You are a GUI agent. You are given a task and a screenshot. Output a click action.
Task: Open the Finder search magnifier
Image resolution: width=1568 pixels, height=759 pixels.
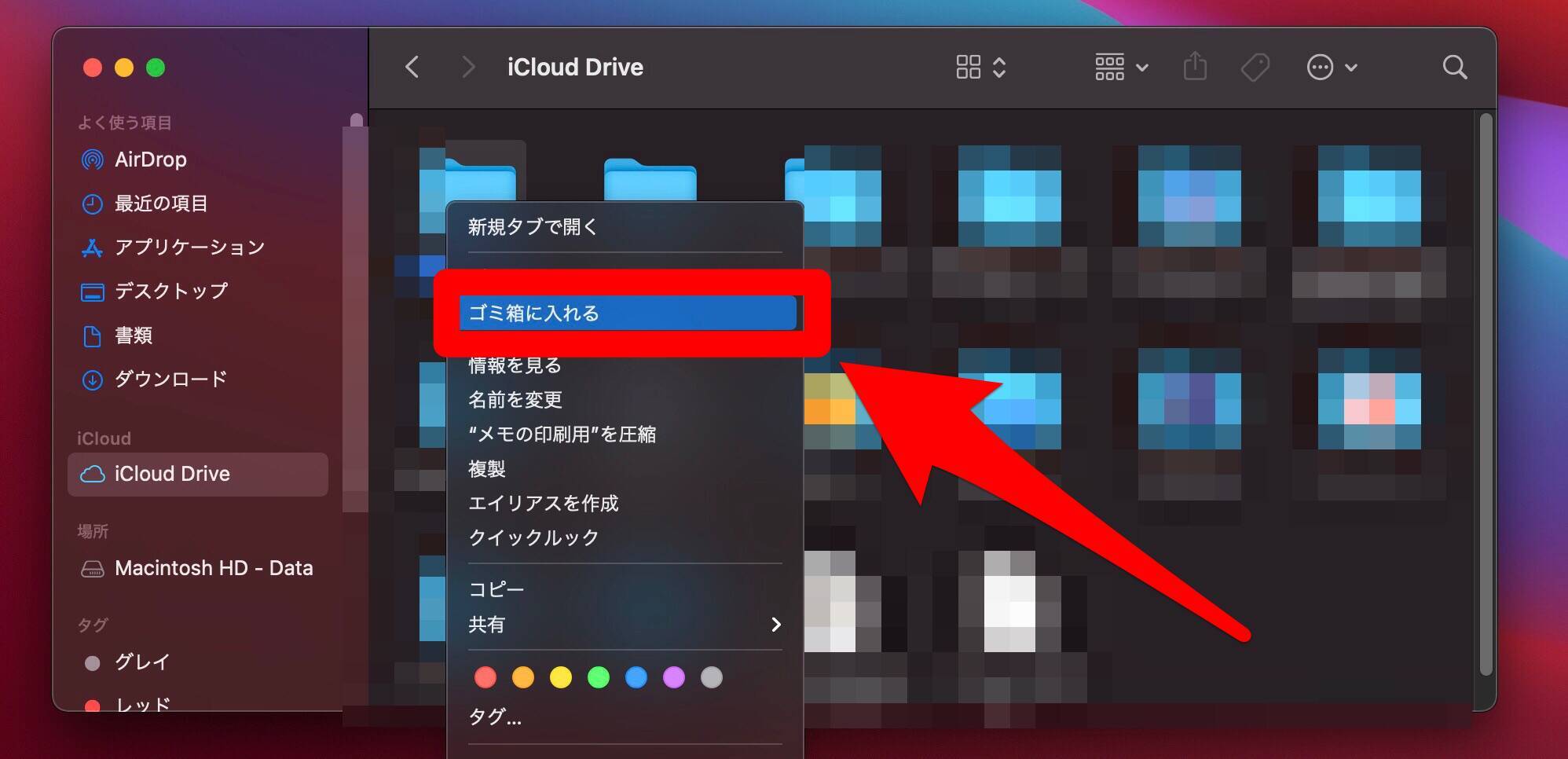pyautogui.click(x=1455, y=67)
